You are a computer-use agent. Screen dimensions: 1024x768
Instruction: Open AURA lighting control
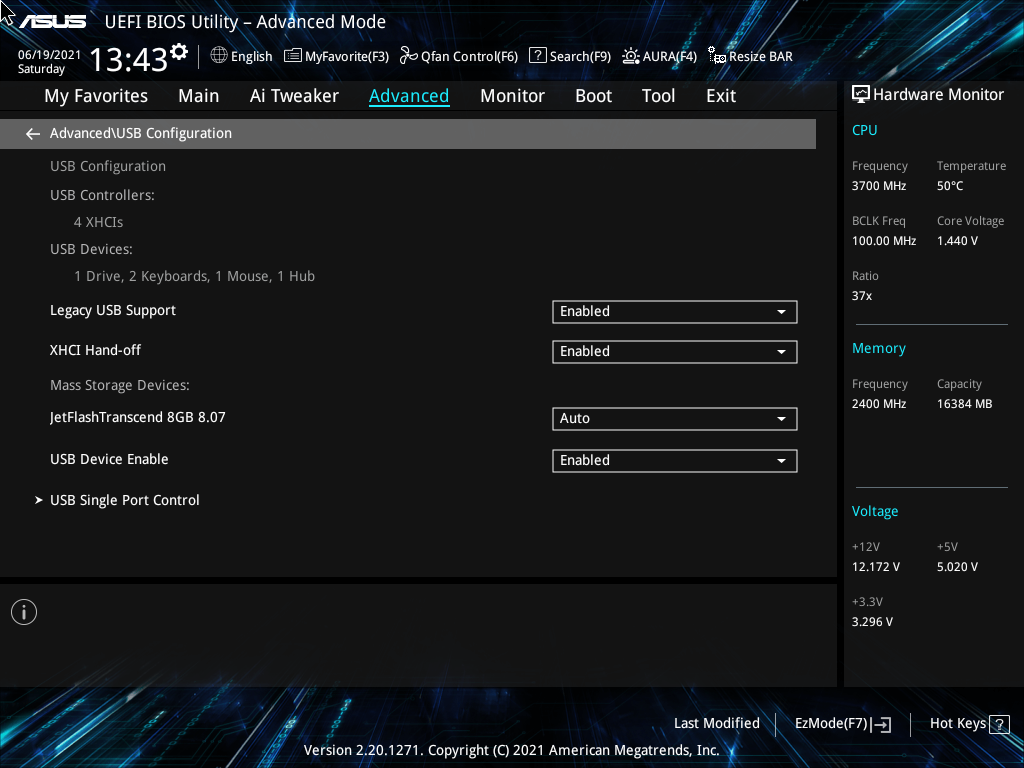click(659, 56)
